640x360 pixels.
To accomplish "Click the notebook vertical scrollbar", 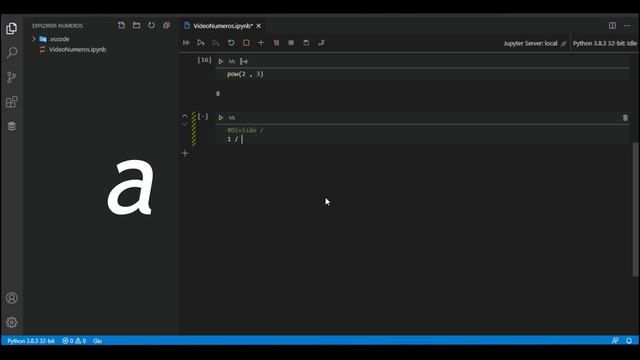I will click(636, 209).
